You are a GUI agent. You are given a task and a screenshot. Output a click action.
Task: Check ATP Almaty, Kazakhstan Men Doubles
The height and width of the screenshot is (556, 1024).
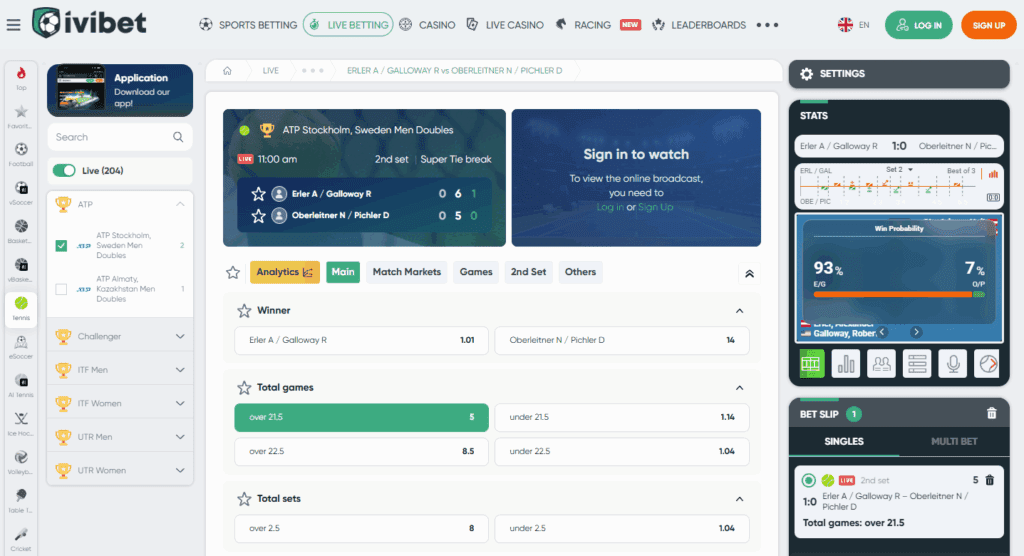click(x=61, y=289)
